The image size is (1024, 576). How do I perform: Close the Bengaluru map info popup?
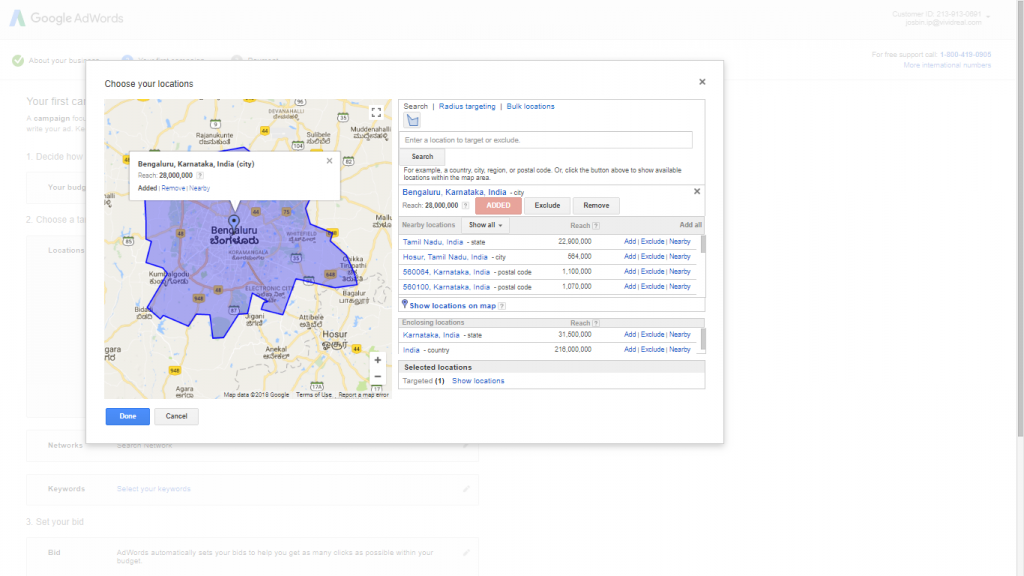[329, 161]
